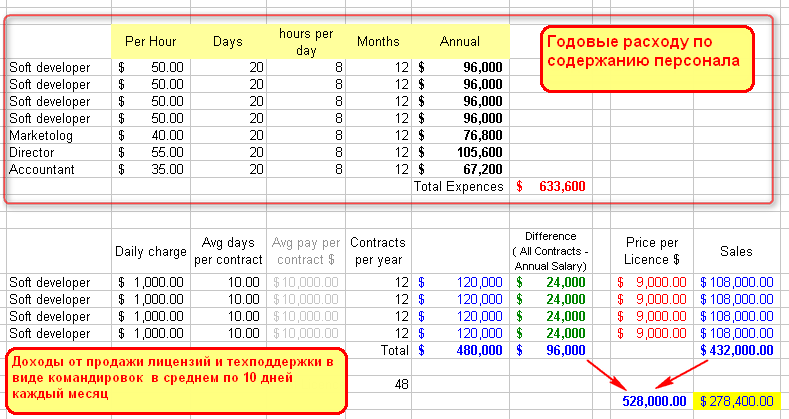Select the "Price per Licence $" header

[x=653, y=252]
